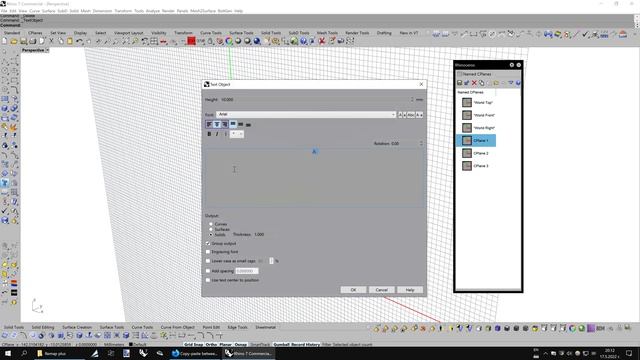Viewport: 640px width, 360px height.
Task: Open the File menu
Action: [x=4, y=11]
